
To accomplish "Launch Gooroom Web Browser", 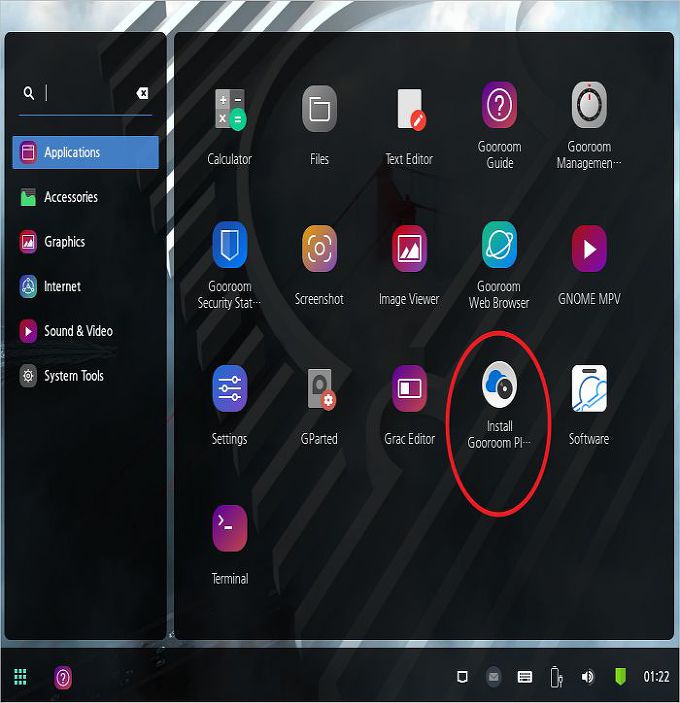I will coord(499,247).
